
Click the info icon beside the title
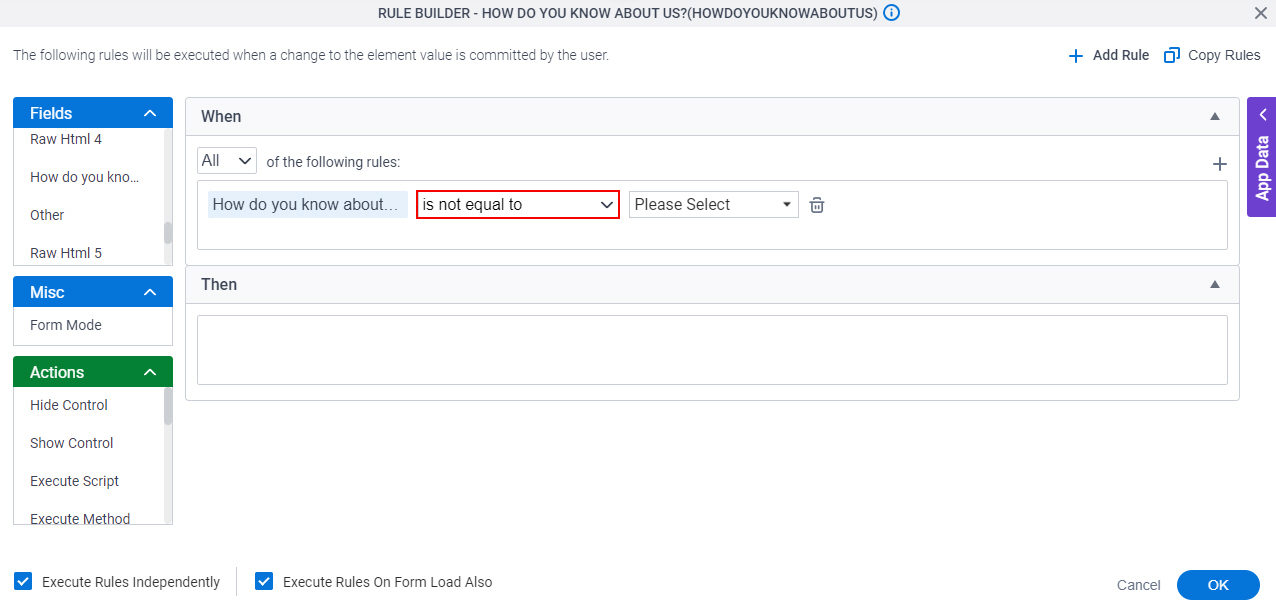click(x=892, y=13)
